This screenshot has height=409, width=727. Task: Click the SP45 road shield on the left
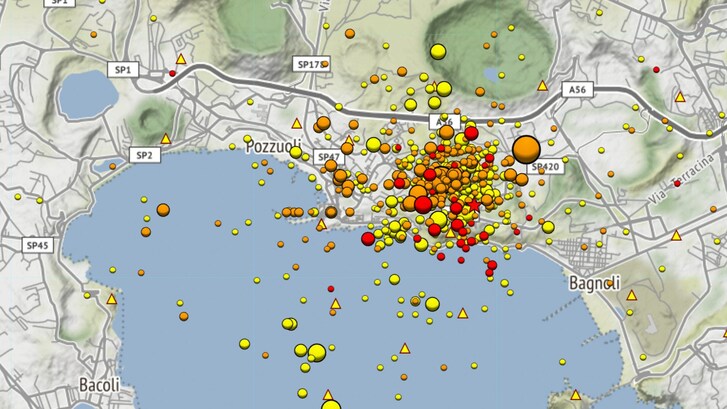point(39,244)
